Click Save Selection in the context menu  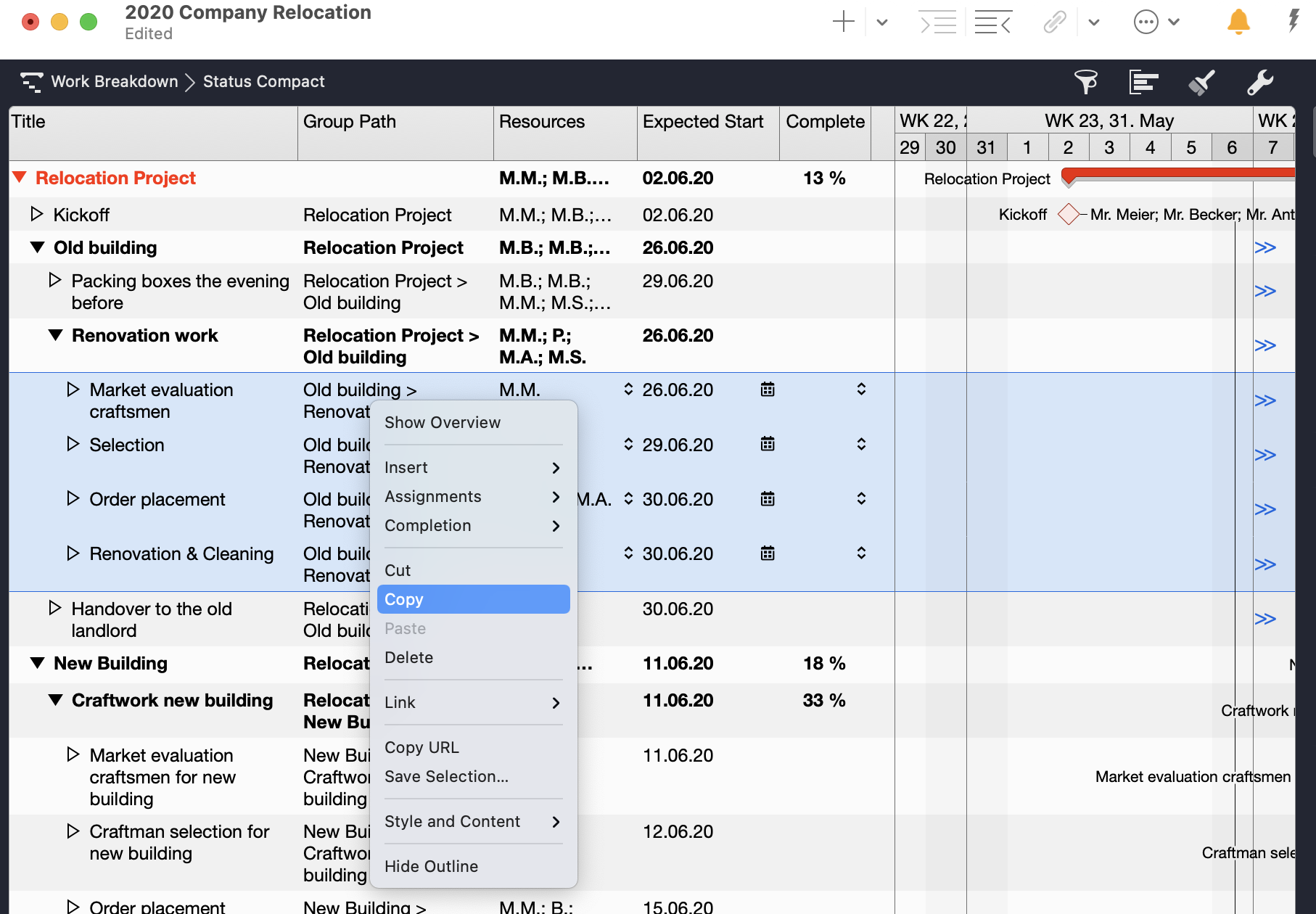(x=445, y=776)
